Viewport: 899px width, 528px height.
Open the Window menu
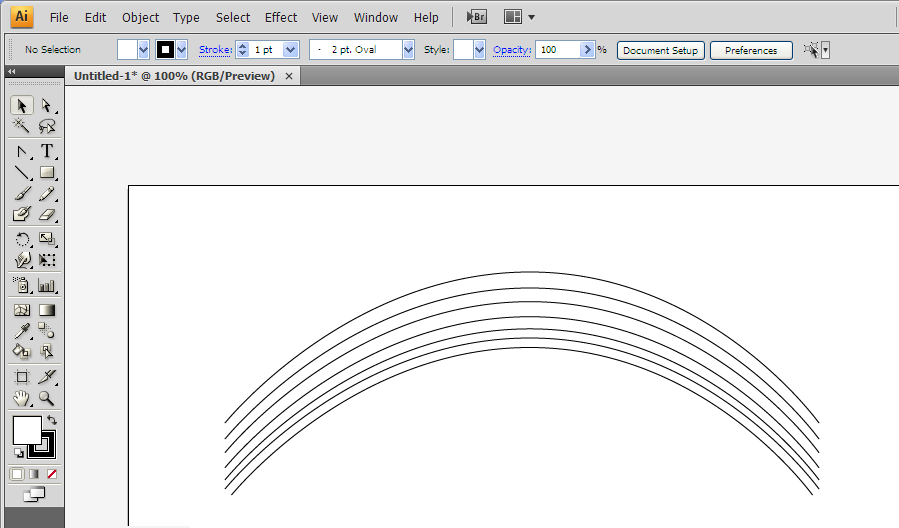(x=376, y=18)
